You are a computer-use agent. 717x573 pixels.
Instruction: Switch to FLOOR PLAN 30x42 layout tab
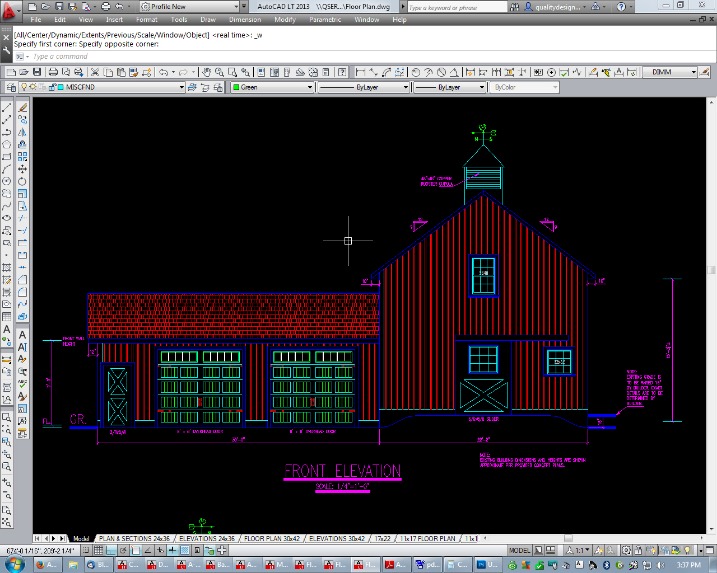click(272, 538)
